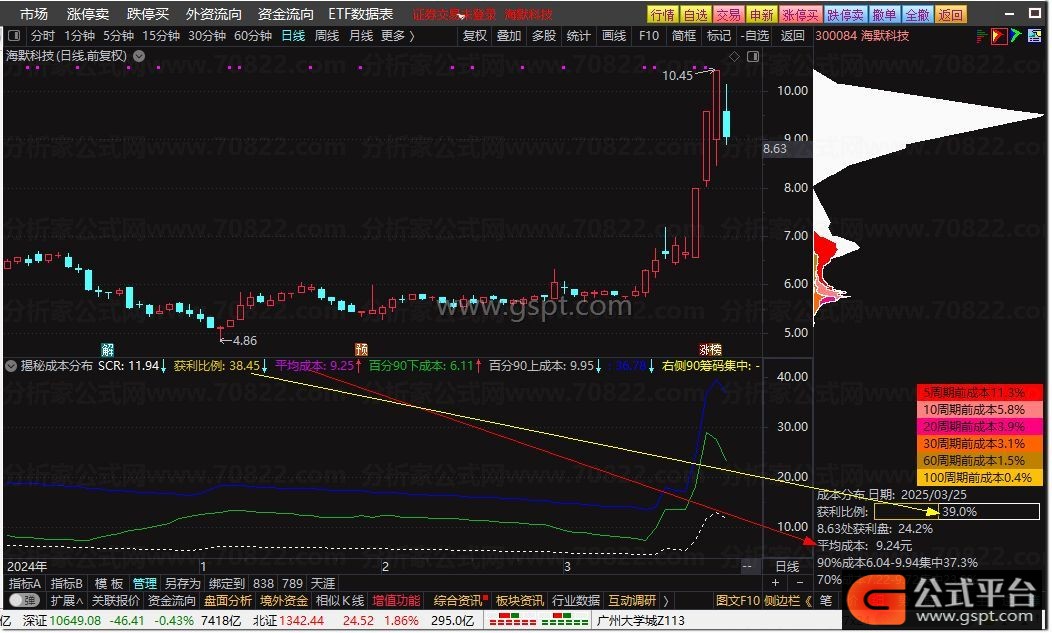Image resolution: width=1052 pixels, height=633 pixels.
Task: Switch to the 5分钟 timeframe
Action: click(118, 36)
